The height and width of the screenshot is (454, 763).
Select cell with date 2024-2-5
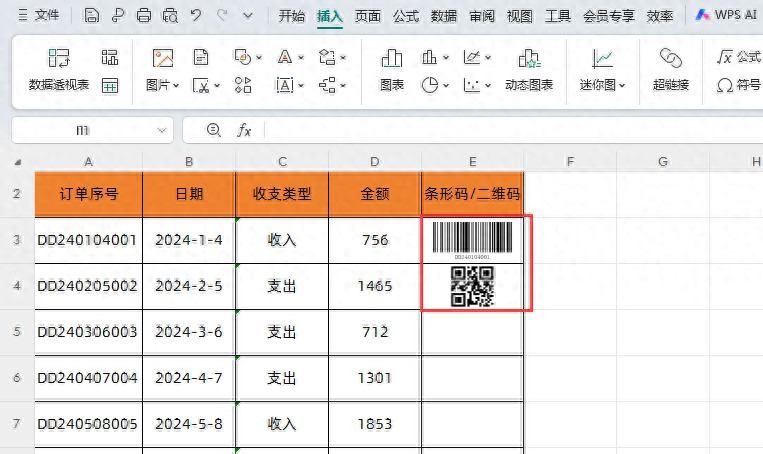[x=189, y=286]
